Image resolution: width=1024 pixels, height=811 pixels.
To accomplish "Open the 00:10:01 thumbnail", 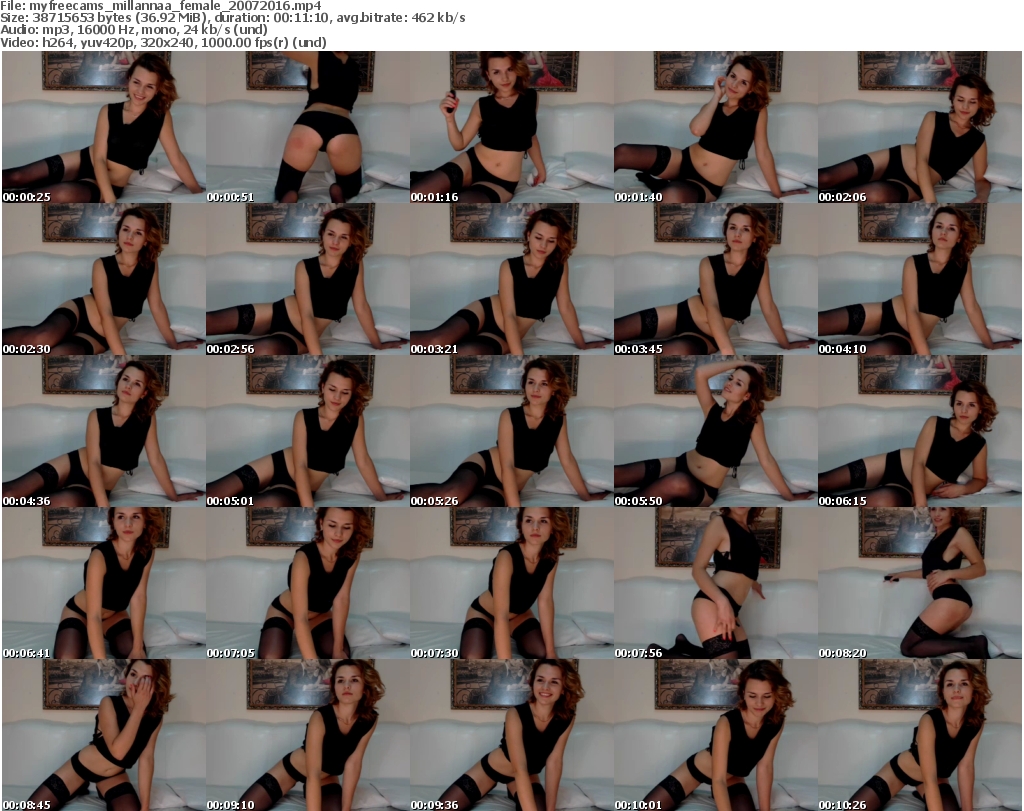I will click(x=716, y=735).
